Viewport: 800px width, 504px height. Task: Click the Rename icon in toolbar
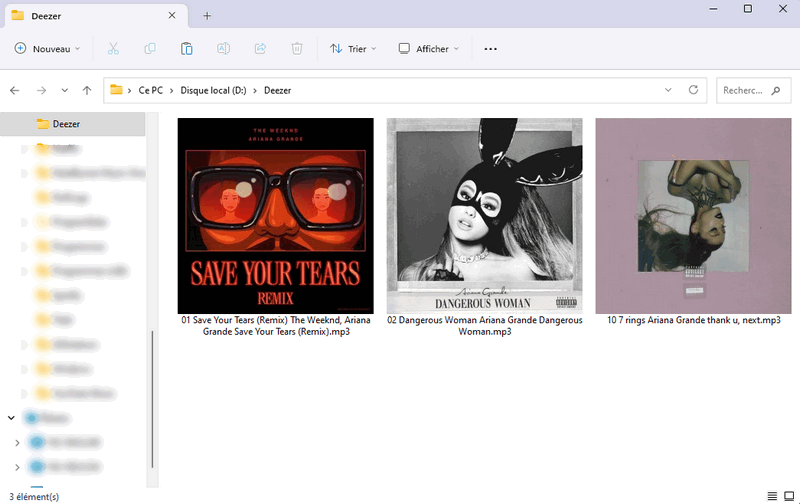[223, 49]
